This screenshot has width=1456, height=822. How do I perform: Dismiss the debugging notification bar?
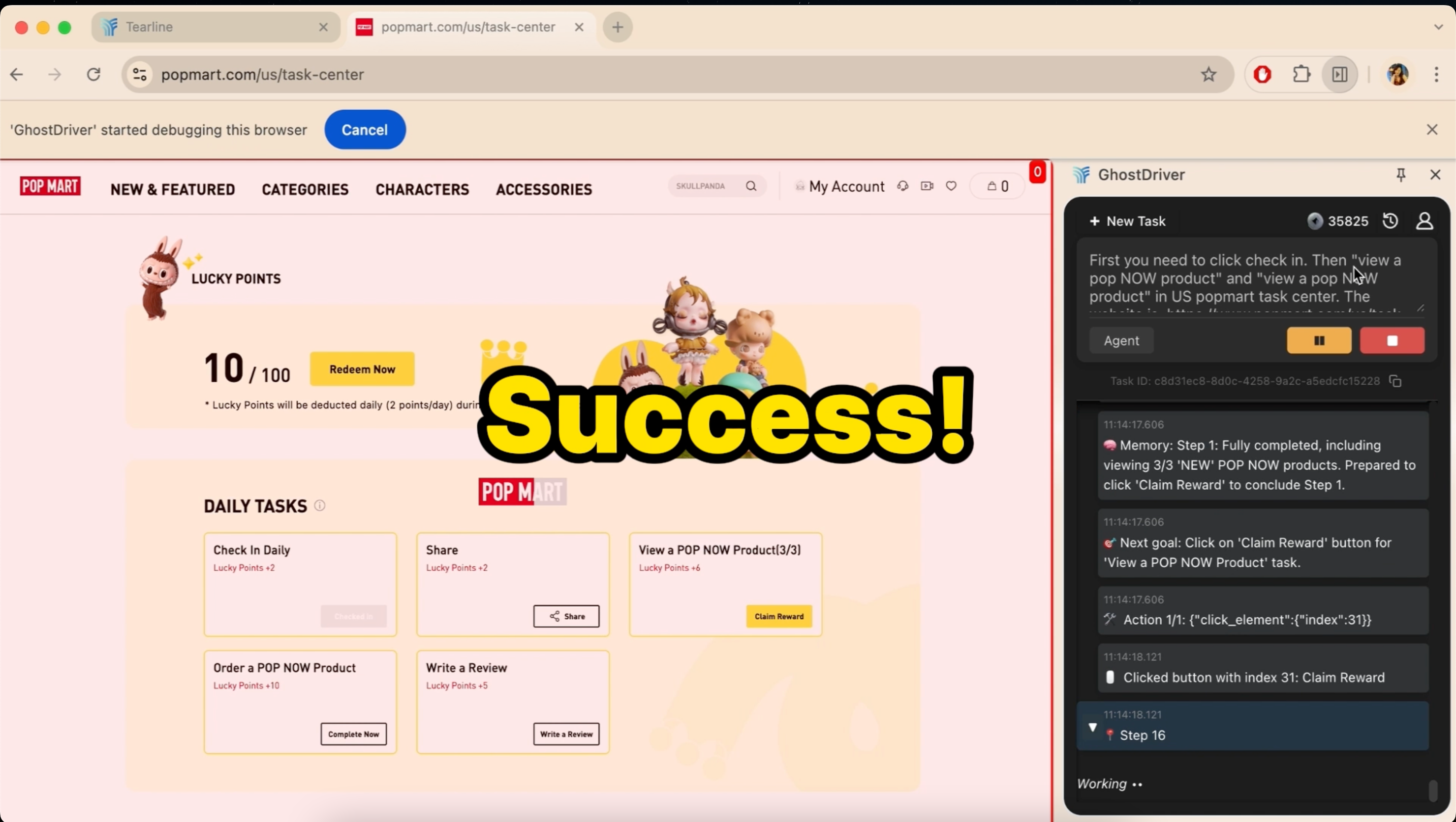[x=1432, y=129]
